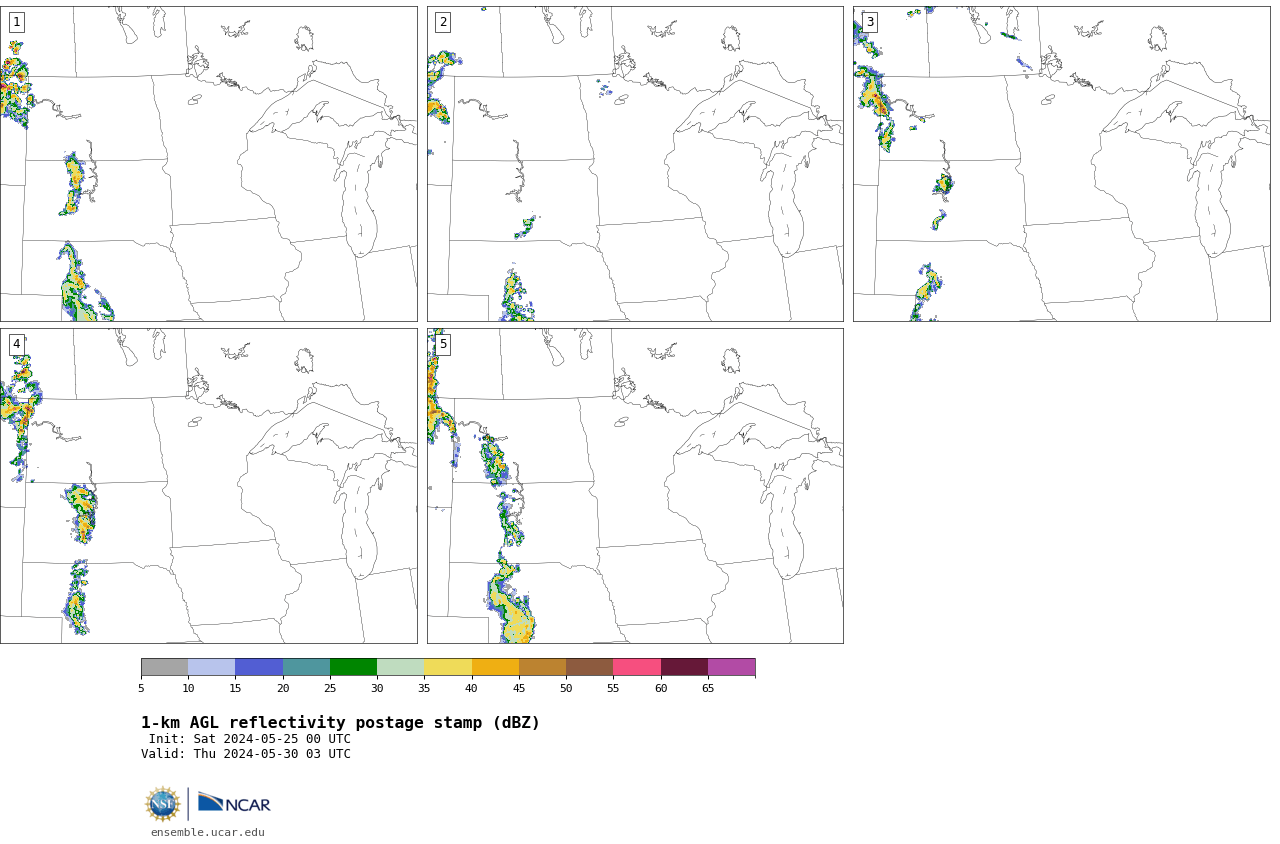Open ensemble member 4 postage stamp map
The image size is (1280, 844).
(209, 486)
